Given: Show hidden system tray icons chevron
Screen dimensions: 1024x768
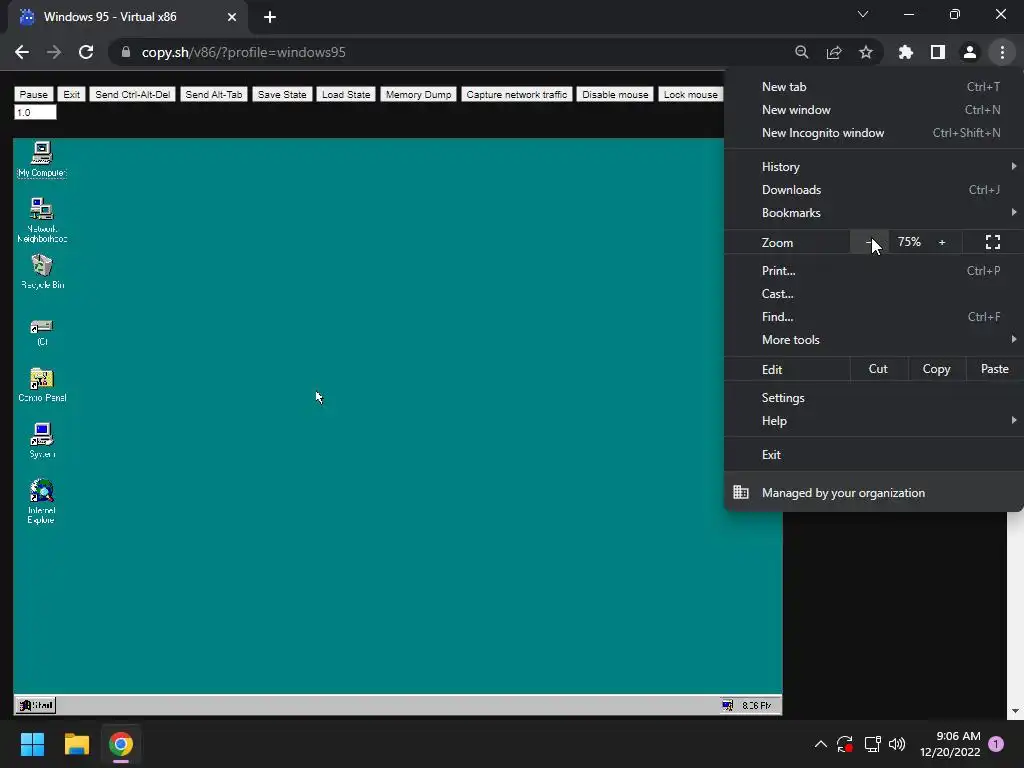Looking at the screenshot, I should click(x=821, y=744).
